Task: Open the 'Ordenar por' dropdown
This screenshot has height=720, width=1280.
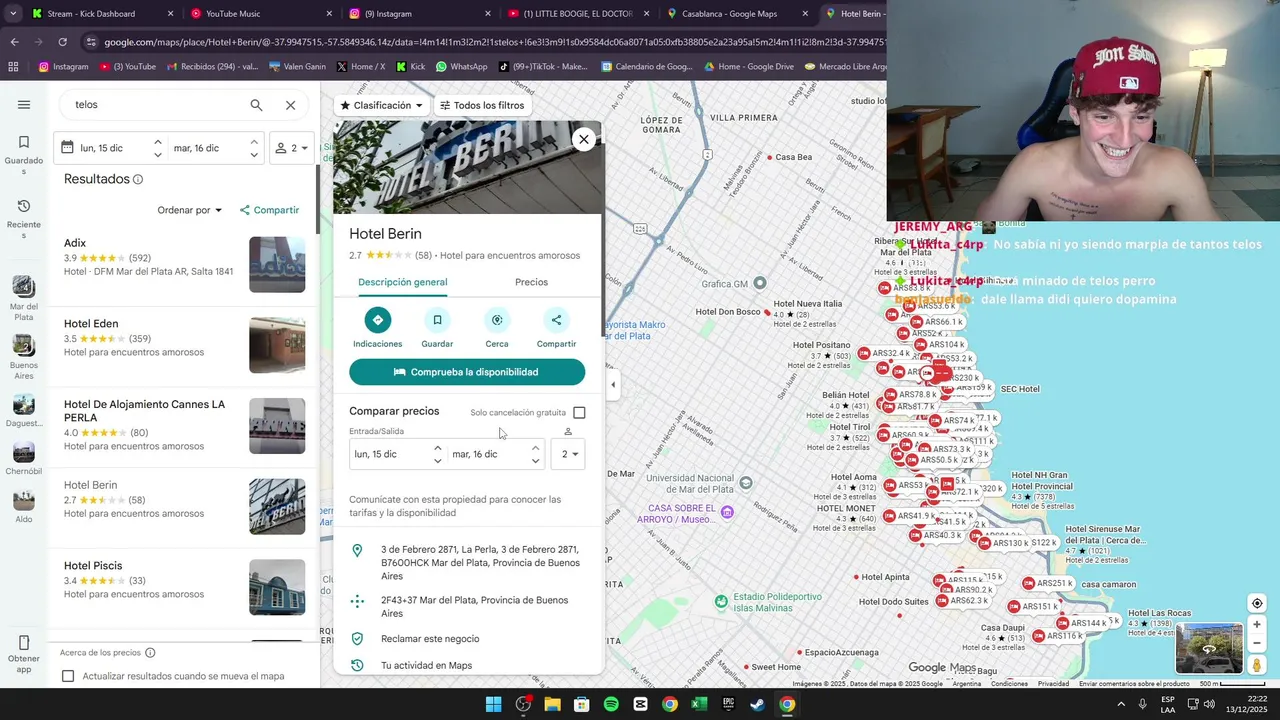Action: point(189,210)
